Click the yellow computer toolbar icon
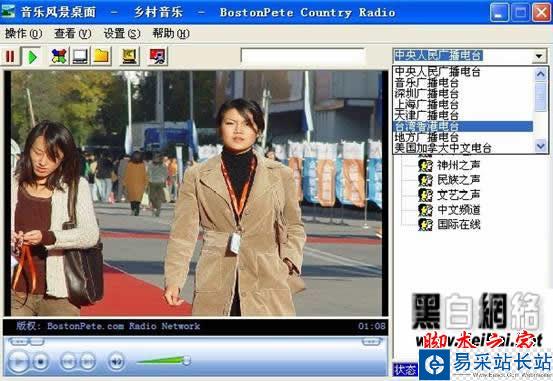Screen dimensions: 553x381 (129, 56)
